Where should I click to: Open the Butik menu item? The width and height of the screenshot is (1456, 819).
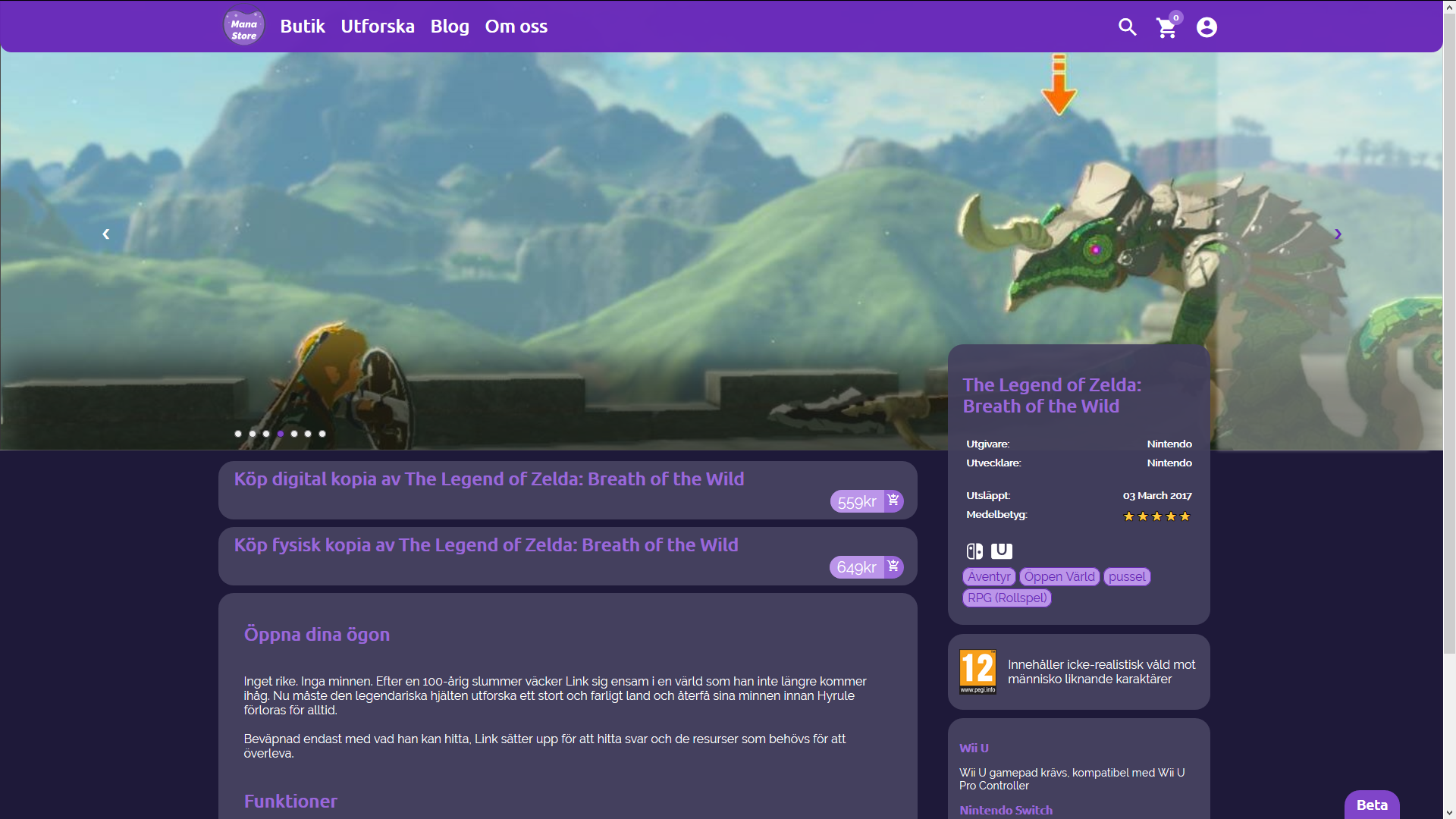[x=302, y=27]
